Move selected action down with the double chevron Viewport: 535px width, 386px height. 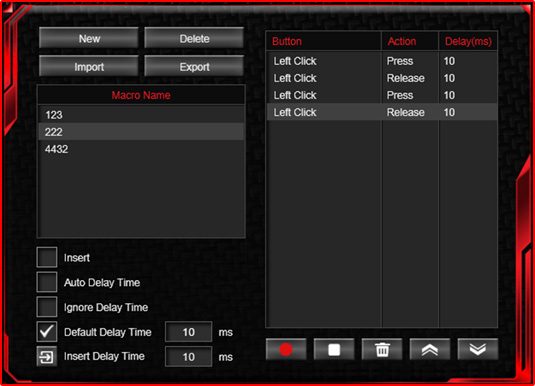(x=478, y=349)
